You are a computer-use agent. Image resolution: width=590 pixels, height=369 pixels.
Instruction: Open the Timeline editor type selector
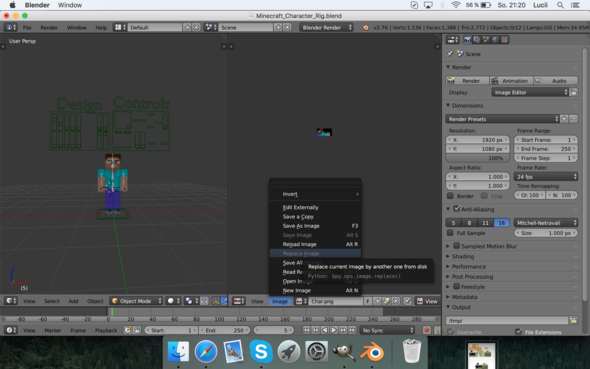[x=11, y=330]
